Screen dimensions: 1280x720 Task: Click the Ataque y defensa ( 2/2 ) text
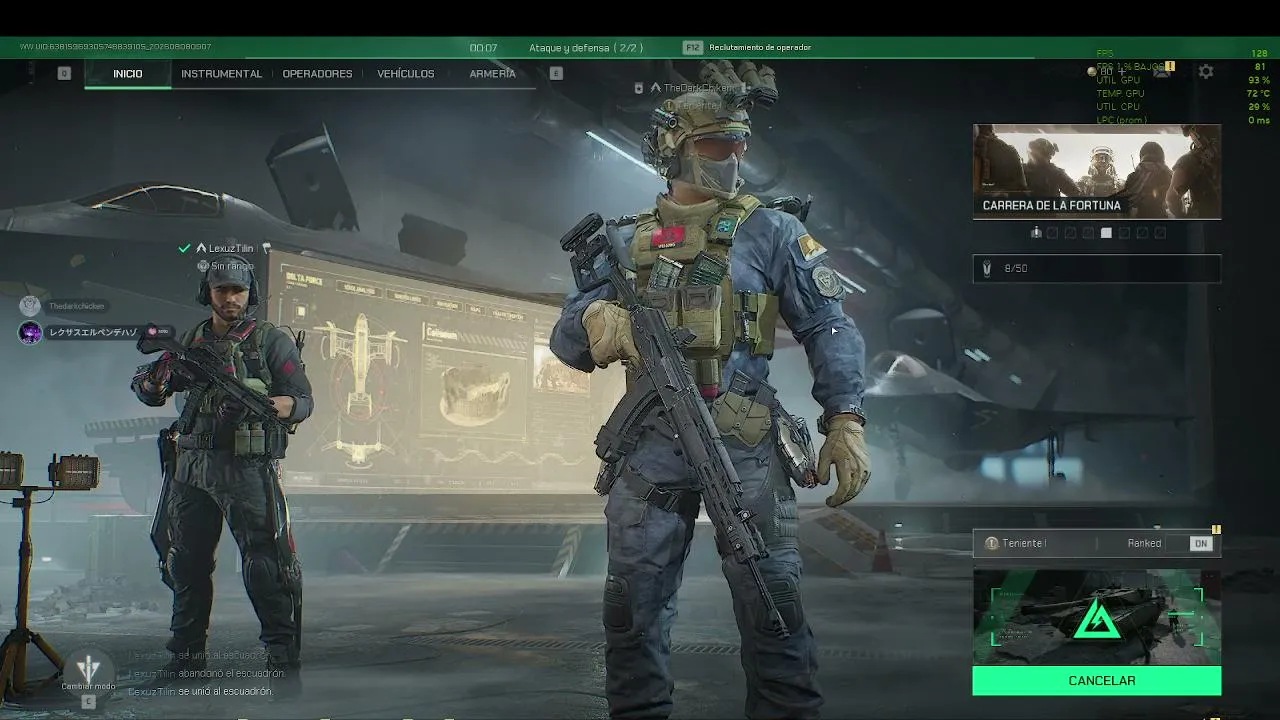[586, 47]
